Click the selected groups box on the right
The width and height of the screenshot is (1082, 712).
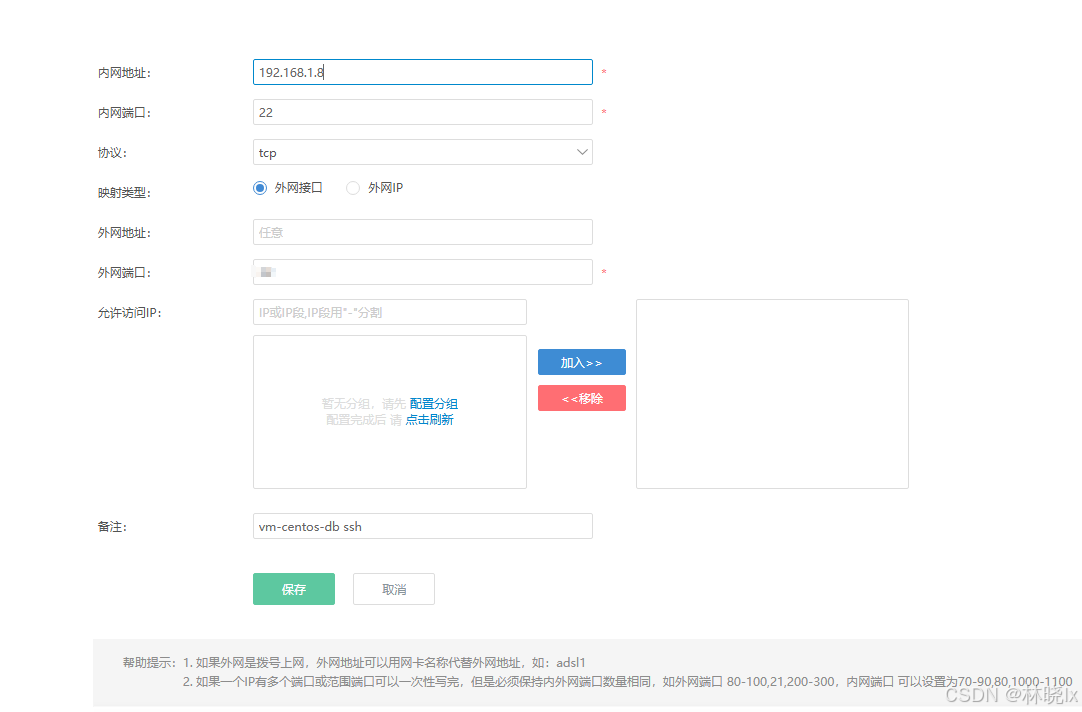771,393
